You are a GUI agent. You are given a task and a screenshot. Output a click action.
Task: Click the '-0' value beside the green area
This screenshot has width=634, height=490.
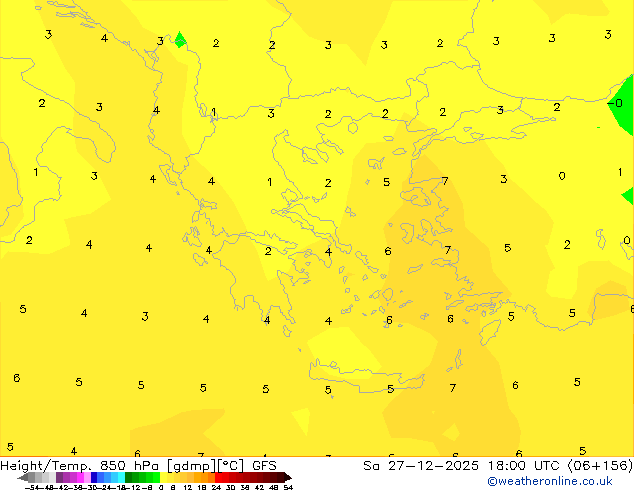click(x=615, y=103)
